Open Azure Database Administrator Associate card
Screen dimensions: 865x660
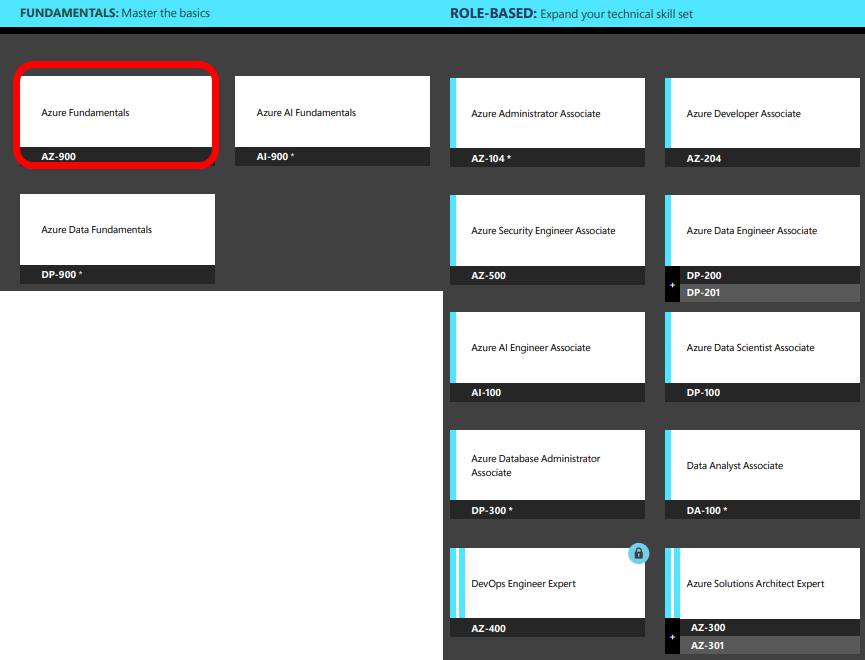547,465
